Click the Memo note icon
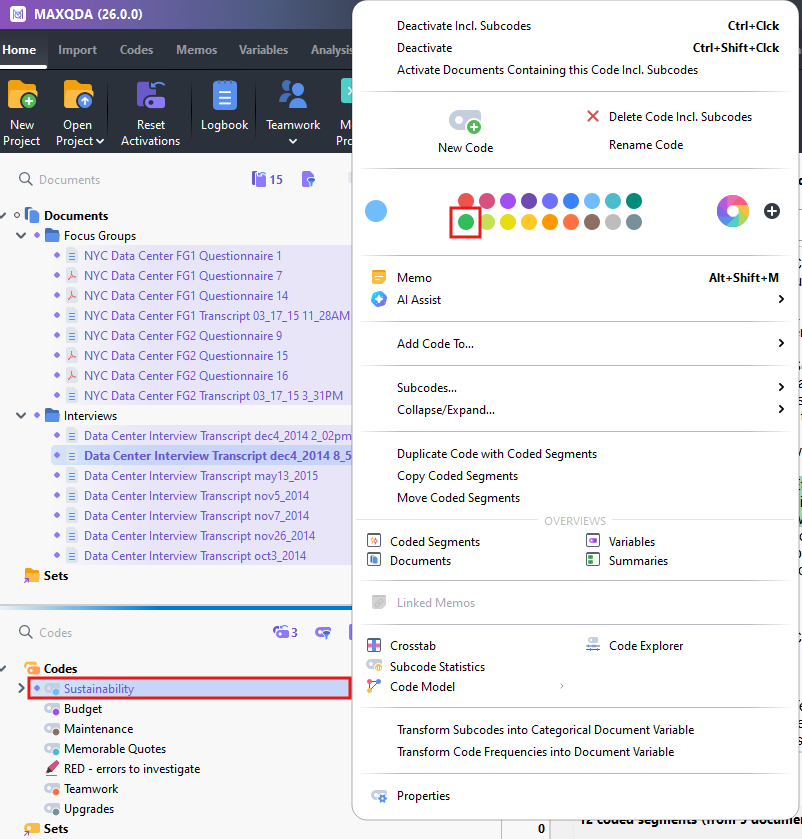This screenshot has width=802, height=839. tap(379, 277)
